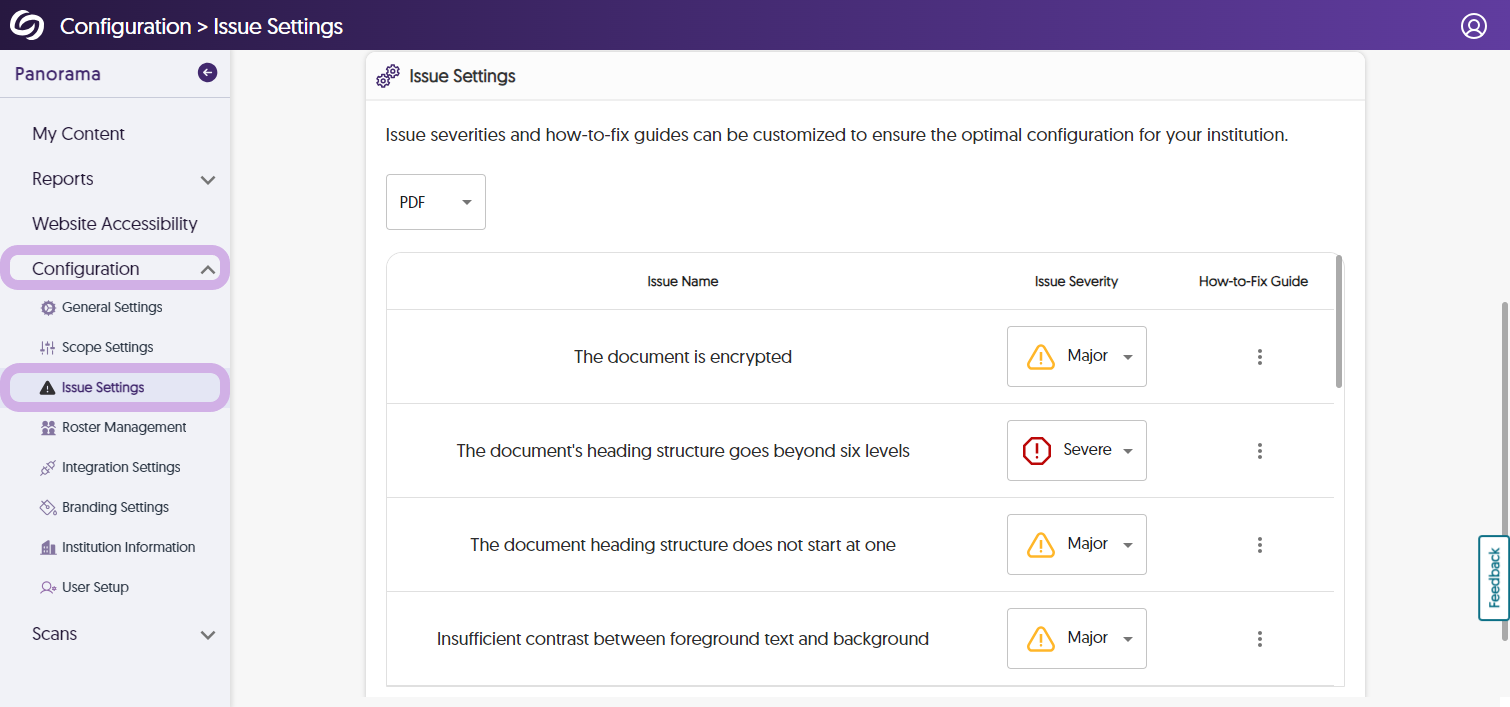Go to General Settings
Viewport: 1510px width, 707px height.
112,308
